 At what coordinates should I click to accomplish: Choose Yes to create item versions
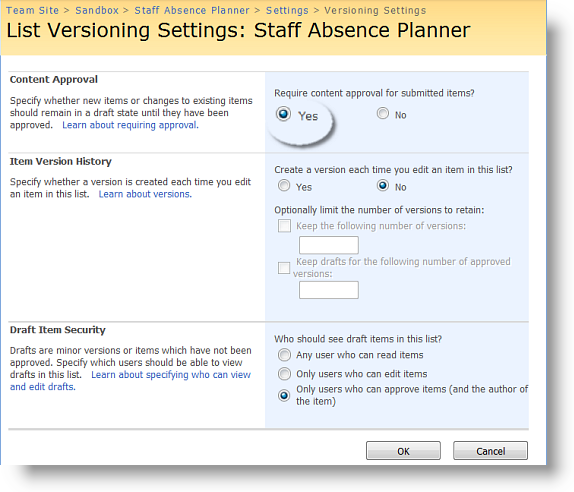point(284,186)
